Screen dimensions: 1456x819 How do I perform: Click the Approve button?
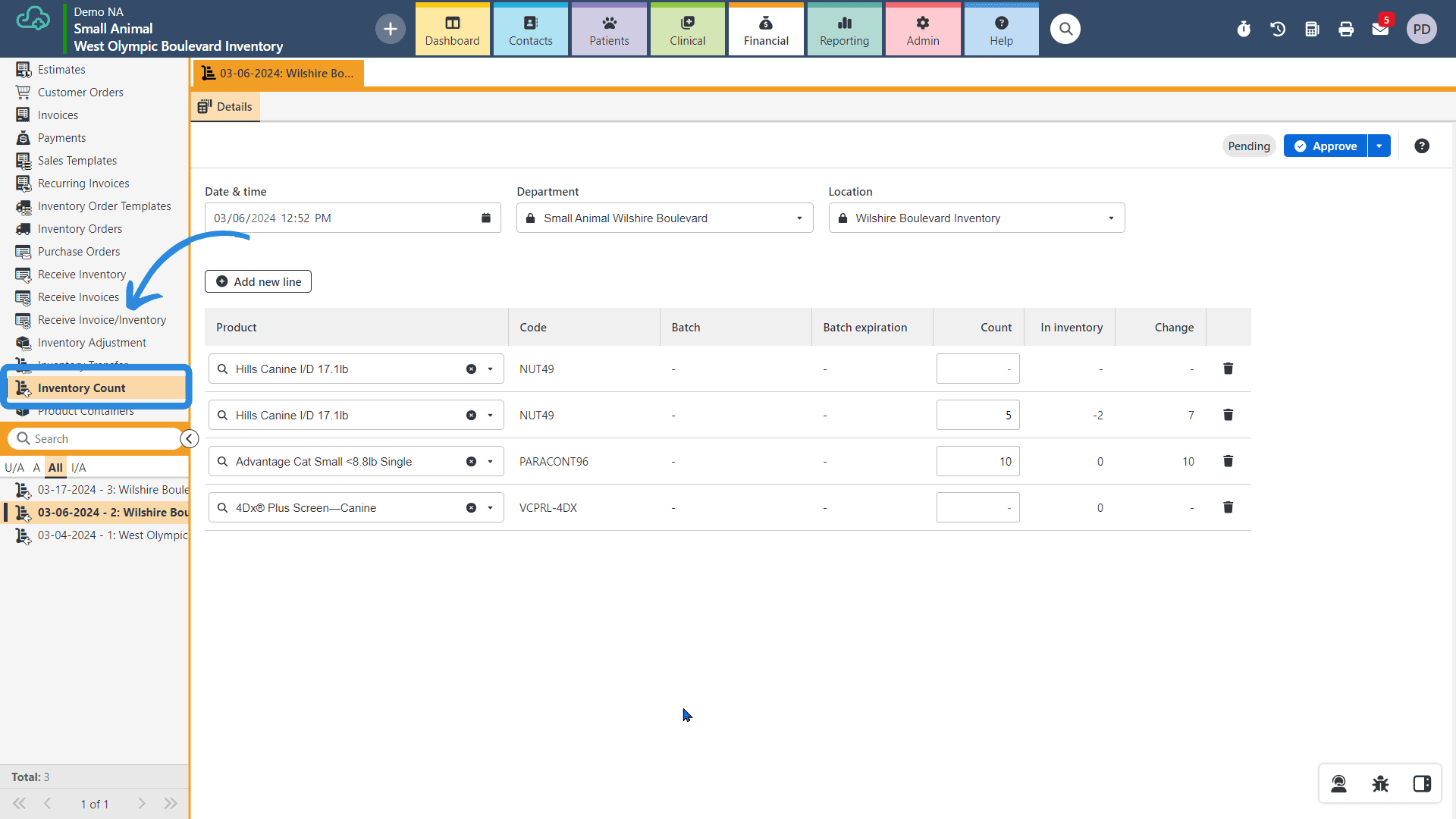[x=1325, y=146]
